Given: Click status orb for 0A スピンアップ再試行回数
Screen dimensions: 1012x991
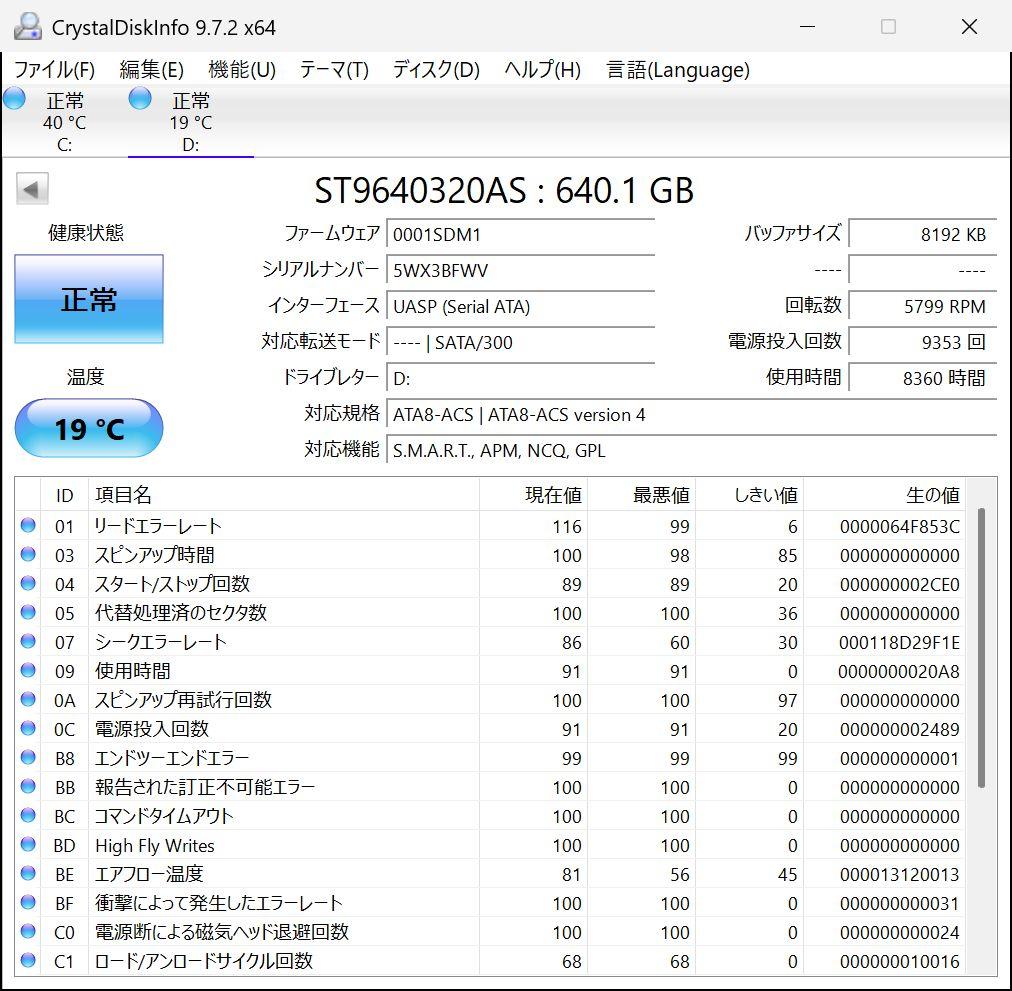Looking at the screenshot, I should pyautogui.click(x=28, y=699).
